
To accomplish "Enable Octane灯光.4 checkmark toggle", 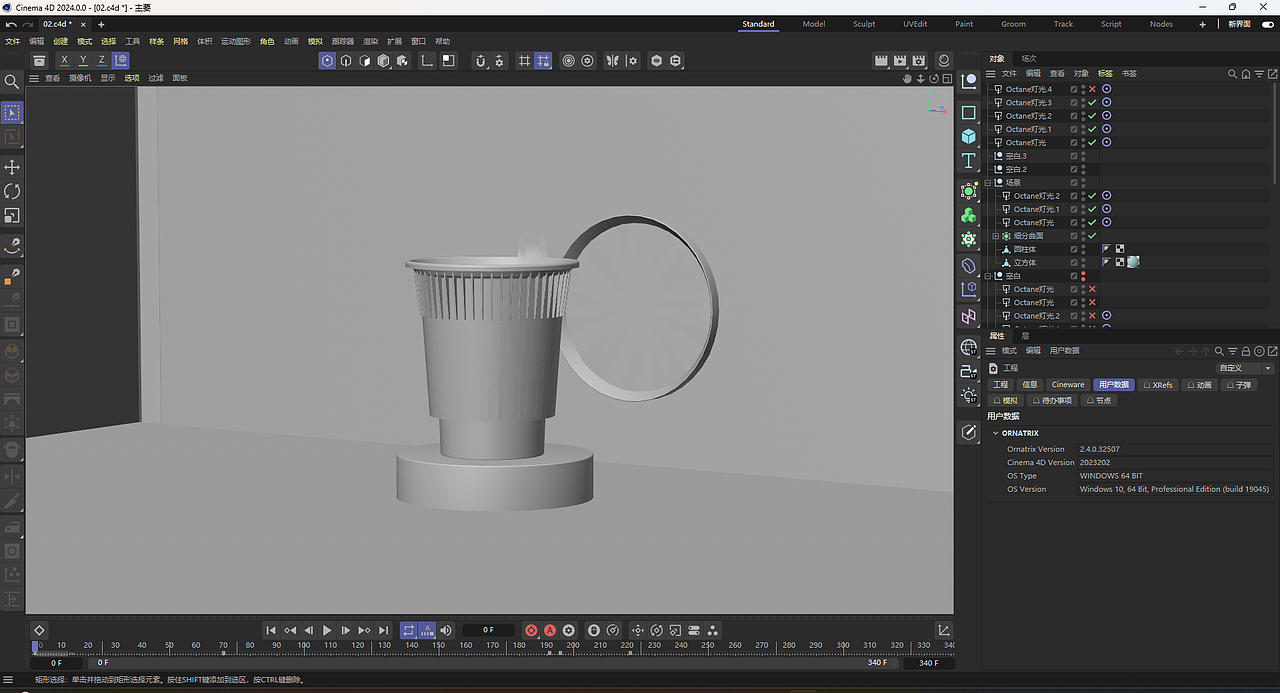I will tap(1092, 89).
